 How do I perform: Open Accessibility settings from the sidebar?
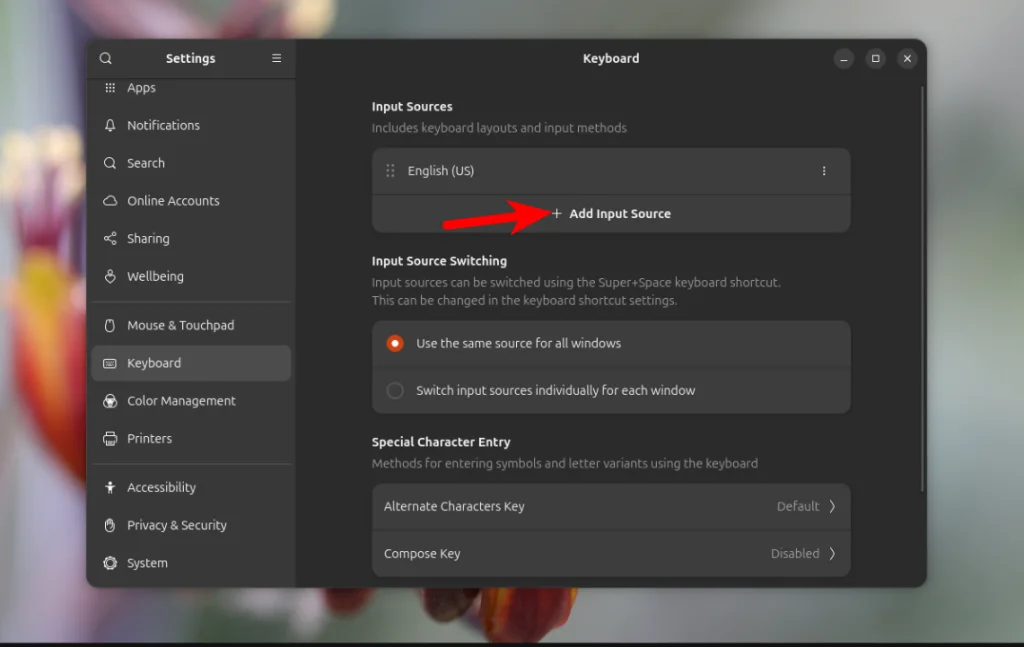(x=110, y=487)
